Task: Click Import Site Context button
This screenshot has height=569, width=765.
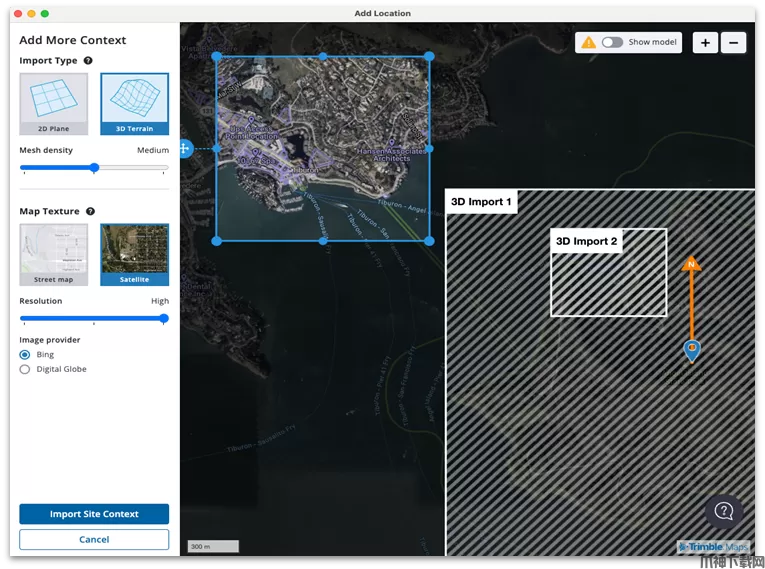Action: (x=94, y=514)
